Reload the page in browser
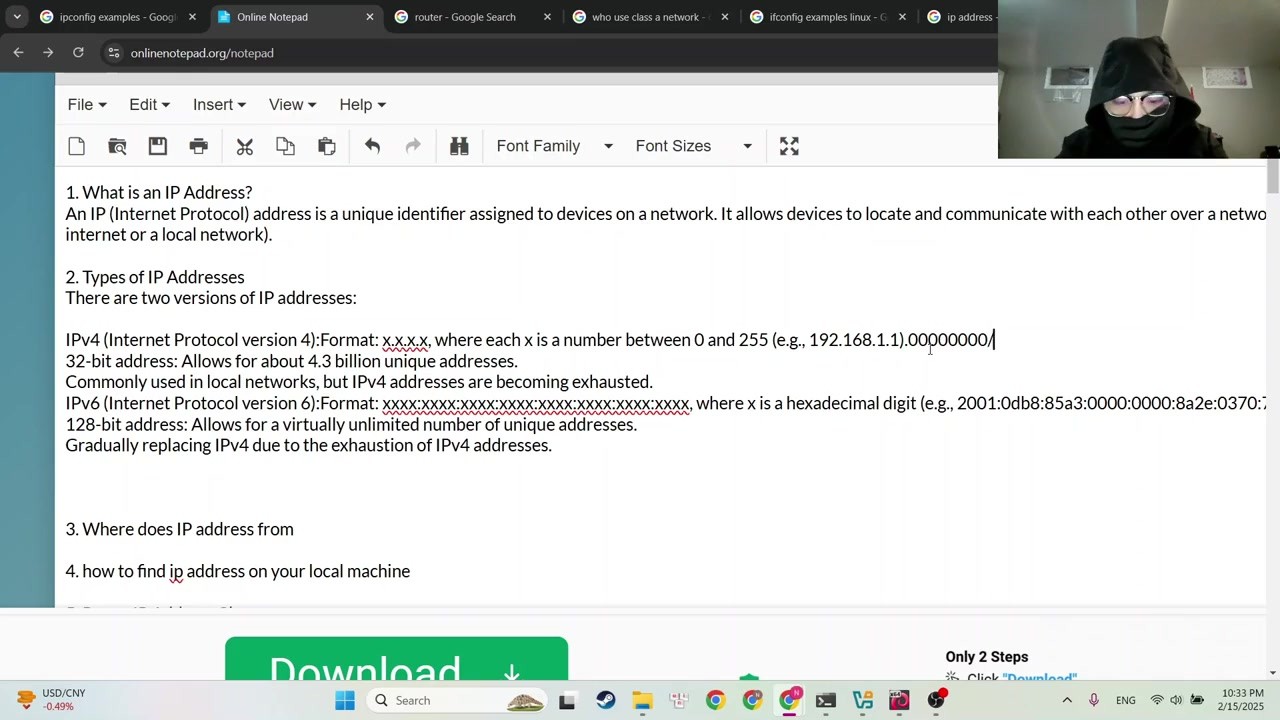 pos(78,53)
